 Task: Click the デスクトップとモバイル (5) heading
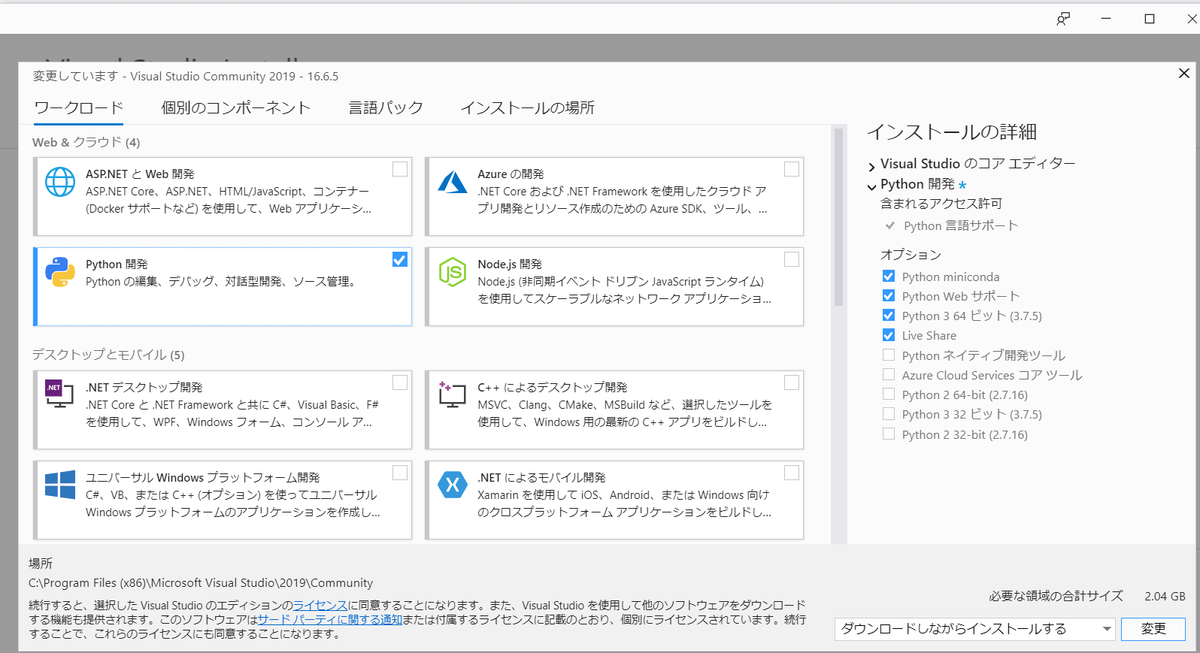point(108,355)
